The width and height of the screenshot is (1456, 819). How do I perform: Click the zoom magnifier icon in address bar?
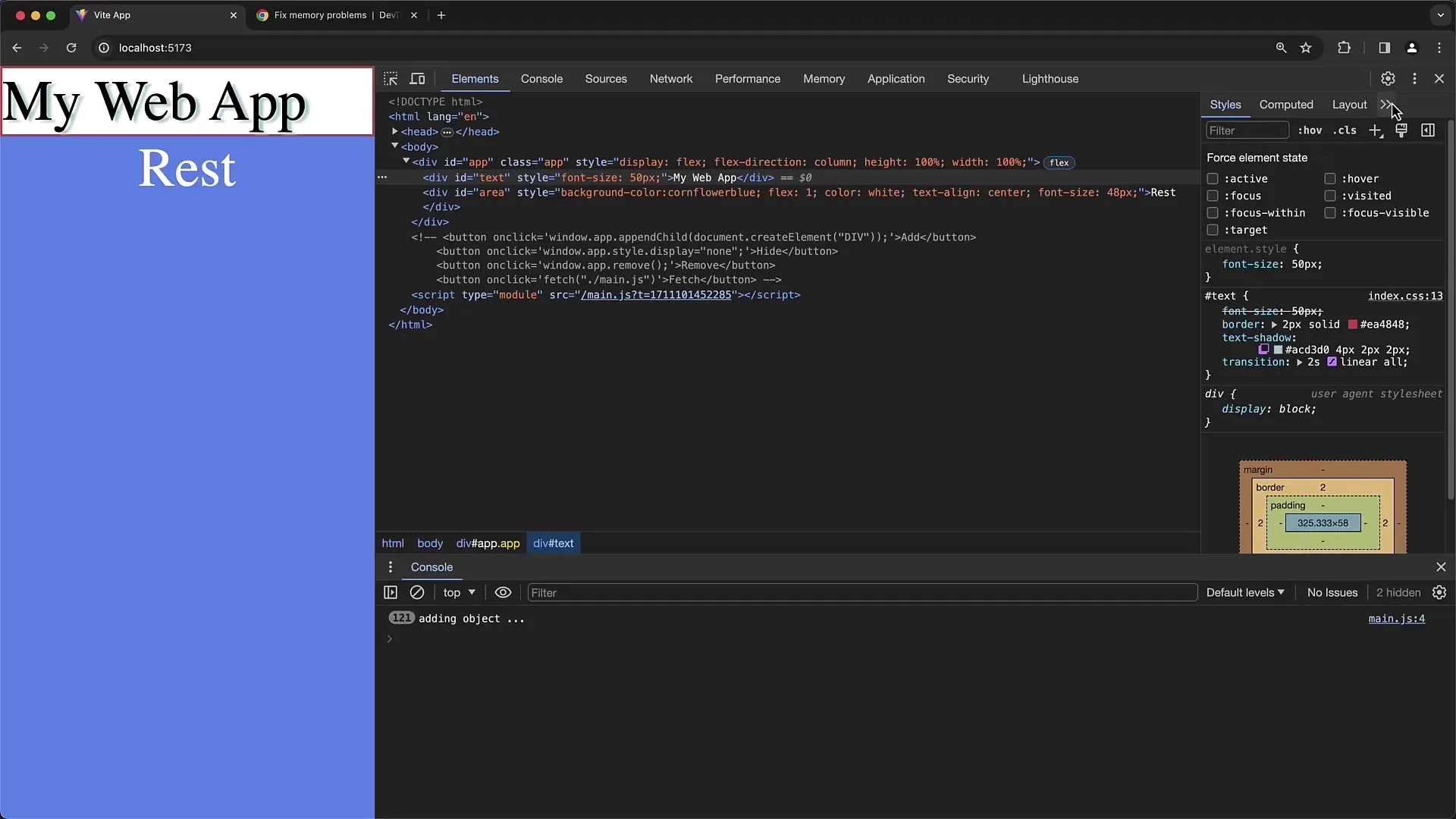click(1281, 48)
